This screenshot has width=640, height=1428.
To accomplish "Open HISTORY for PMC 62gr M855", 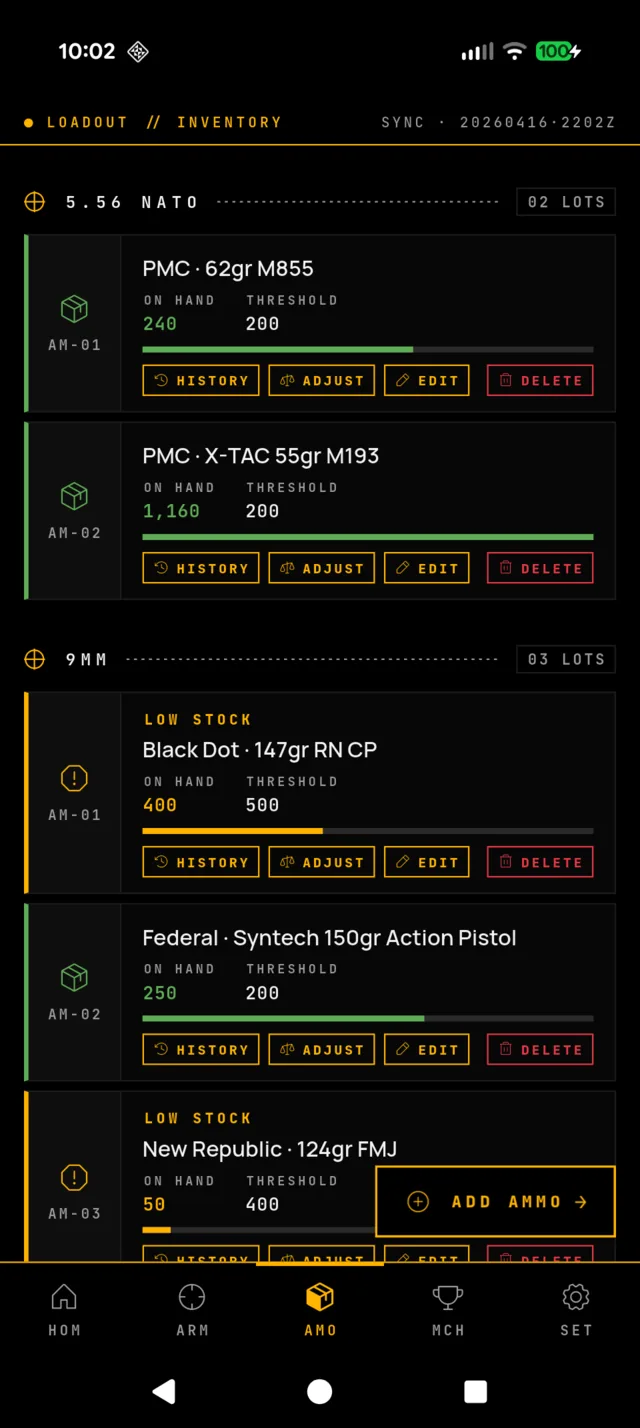I will (x=200, y=380).
